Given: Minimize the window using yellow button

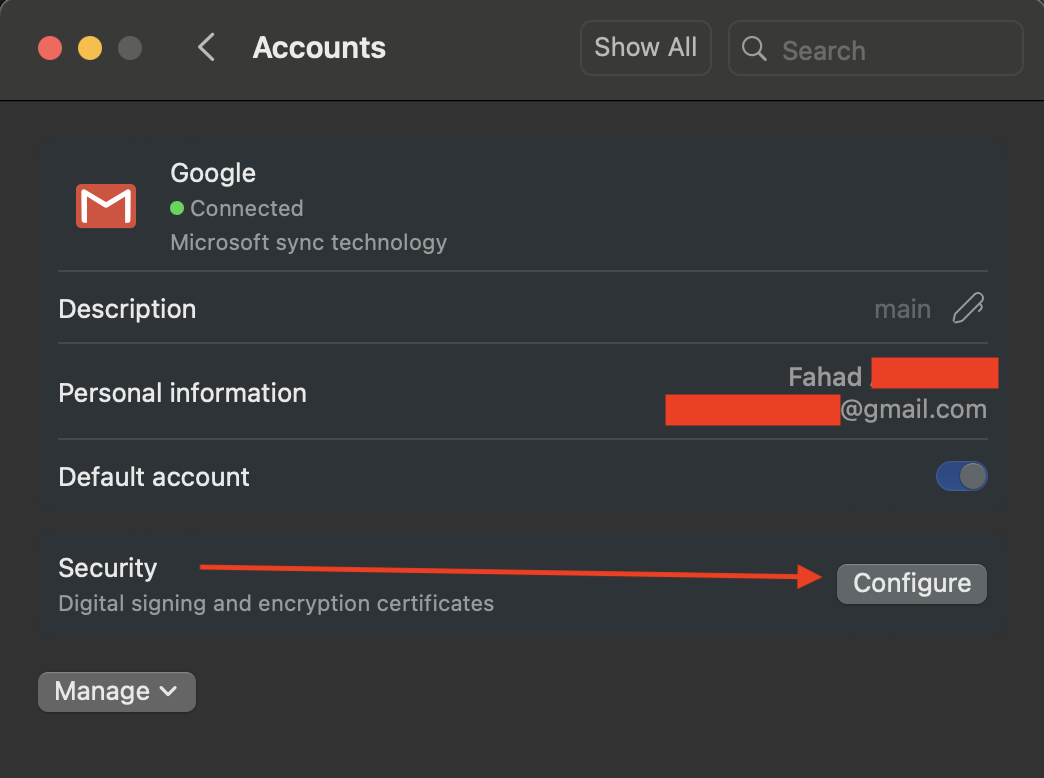Looking at the screenshot, I should coord(90,48).
